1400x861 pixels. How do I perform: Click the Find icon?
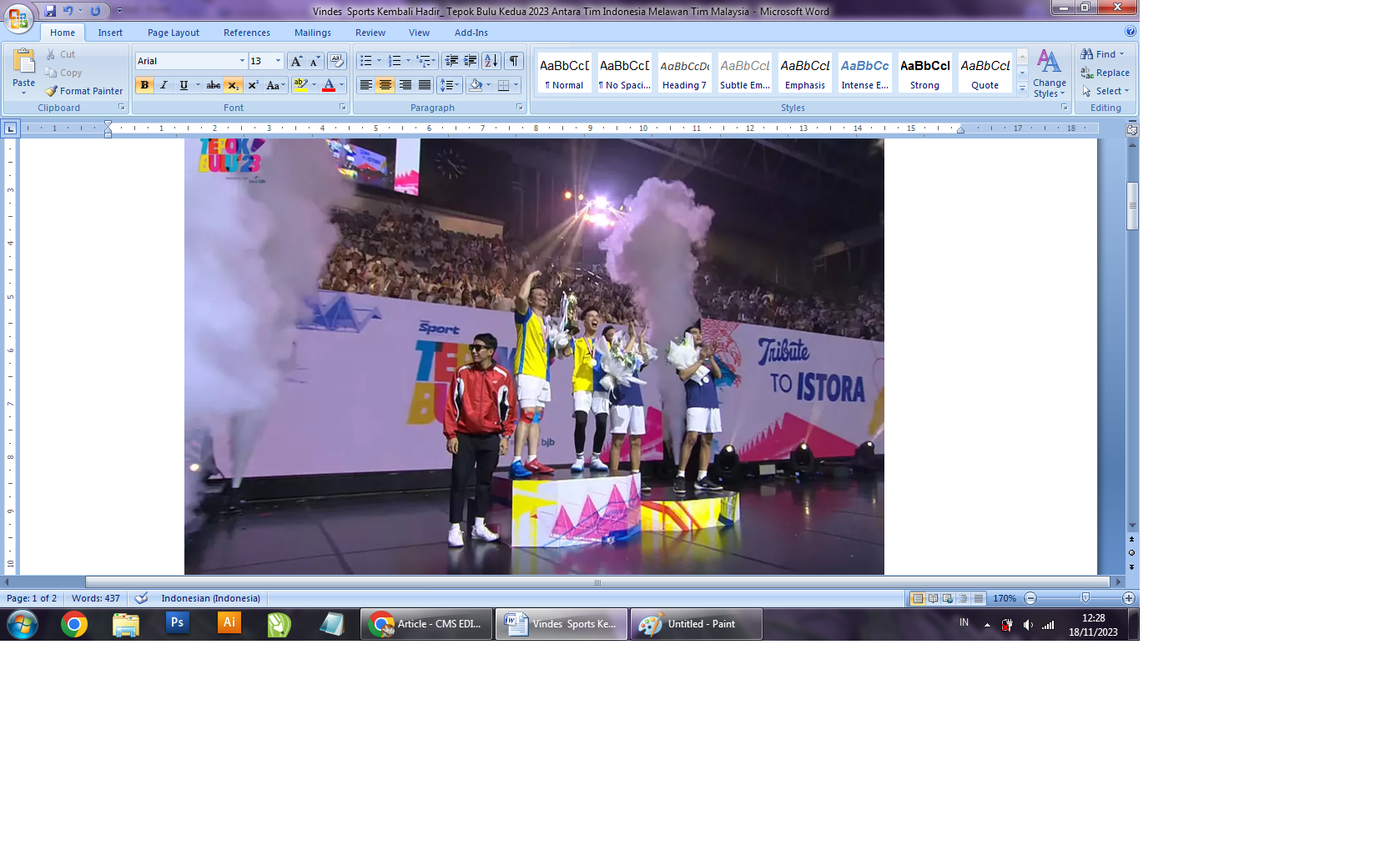[1087, 54]
